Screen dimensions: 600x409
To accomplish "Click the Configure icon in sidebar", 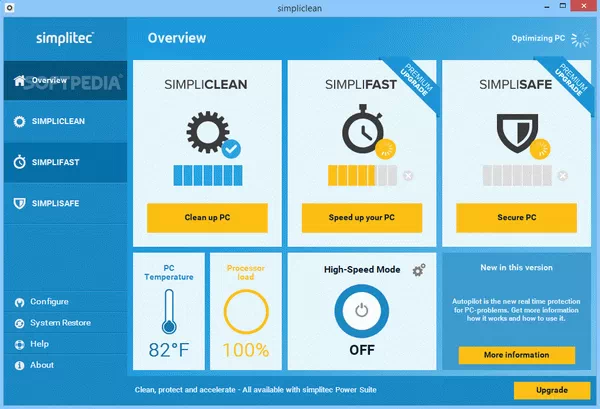I will pos(19,302).
